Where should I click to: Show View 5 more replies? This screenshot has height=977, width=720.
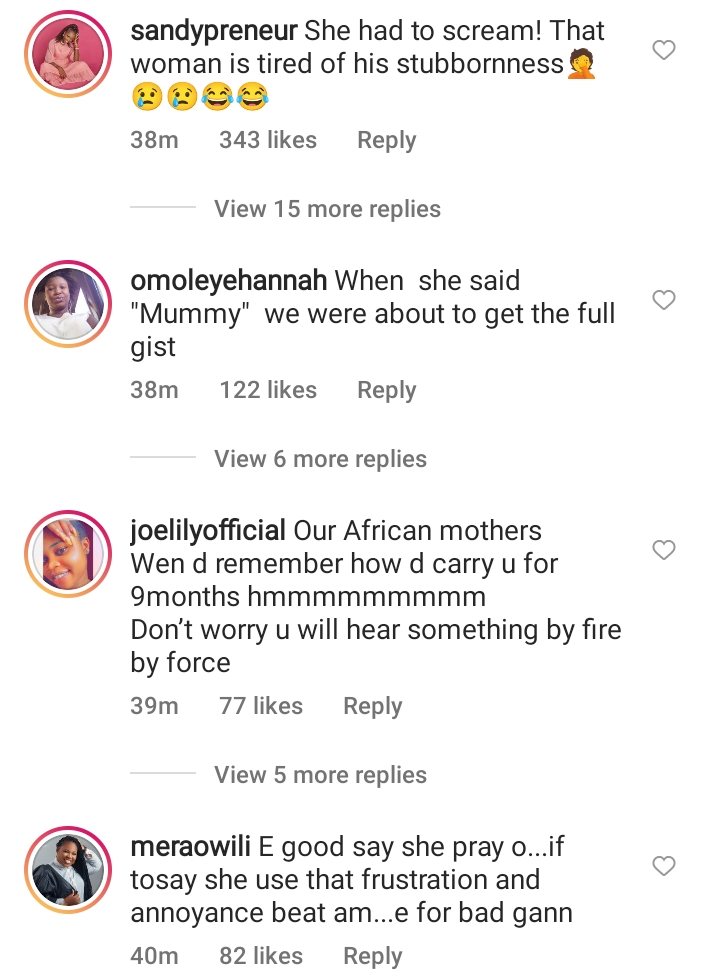(x=320, y=775)
